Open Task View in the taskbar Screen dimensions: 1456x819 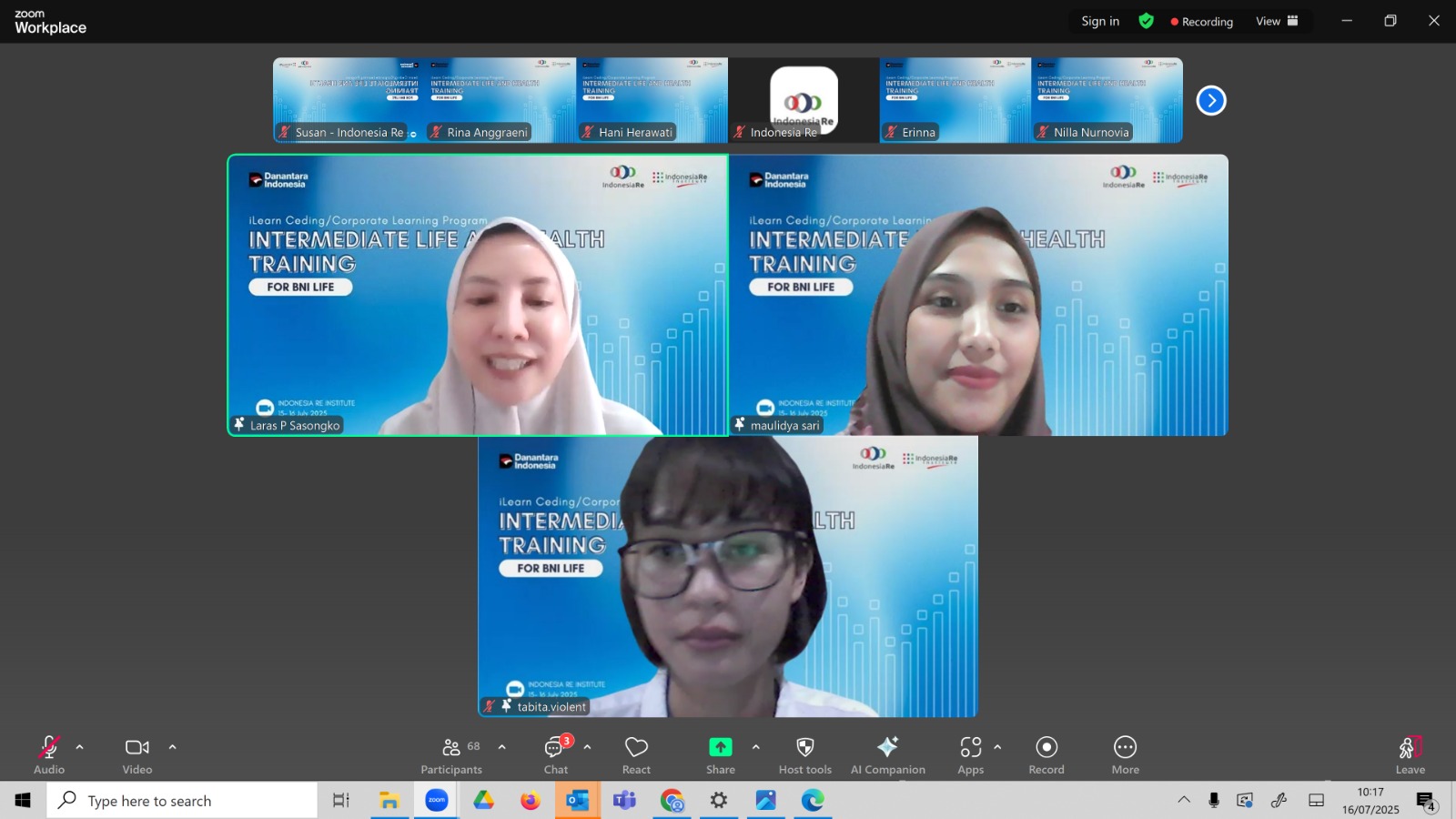[x=341, y=801]
